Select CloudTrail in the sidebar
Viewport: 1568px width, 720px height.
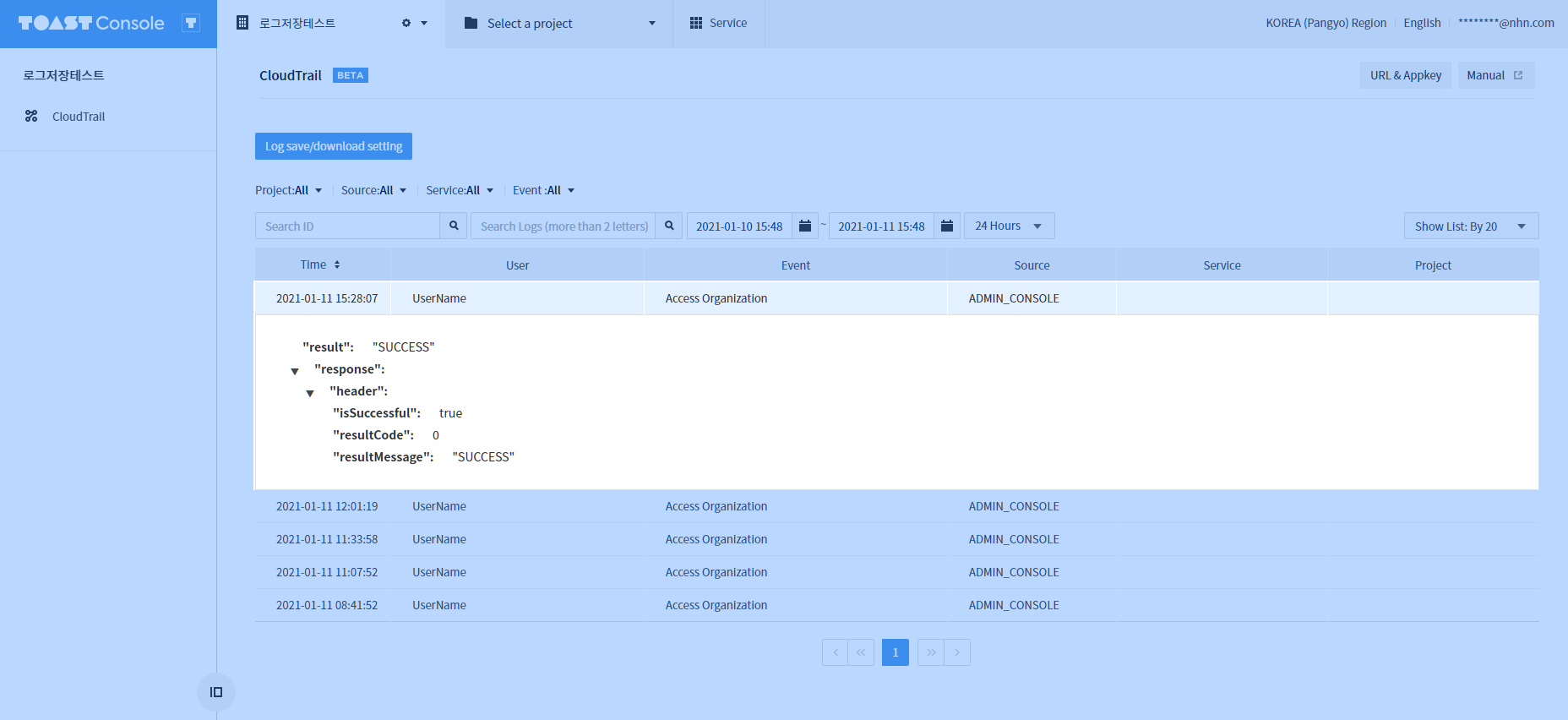79,117
